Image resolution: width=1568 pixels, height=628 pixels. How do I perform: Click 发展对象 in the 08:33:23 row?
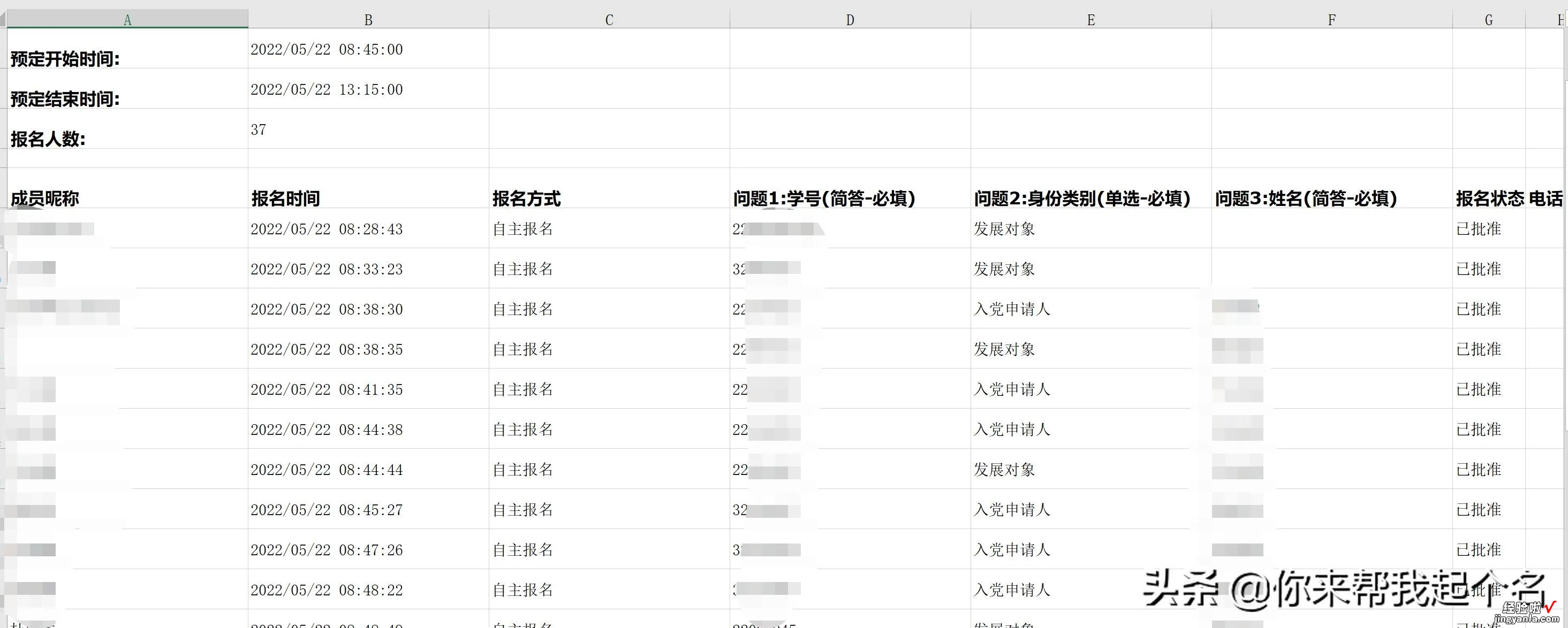coord(1004,269)
